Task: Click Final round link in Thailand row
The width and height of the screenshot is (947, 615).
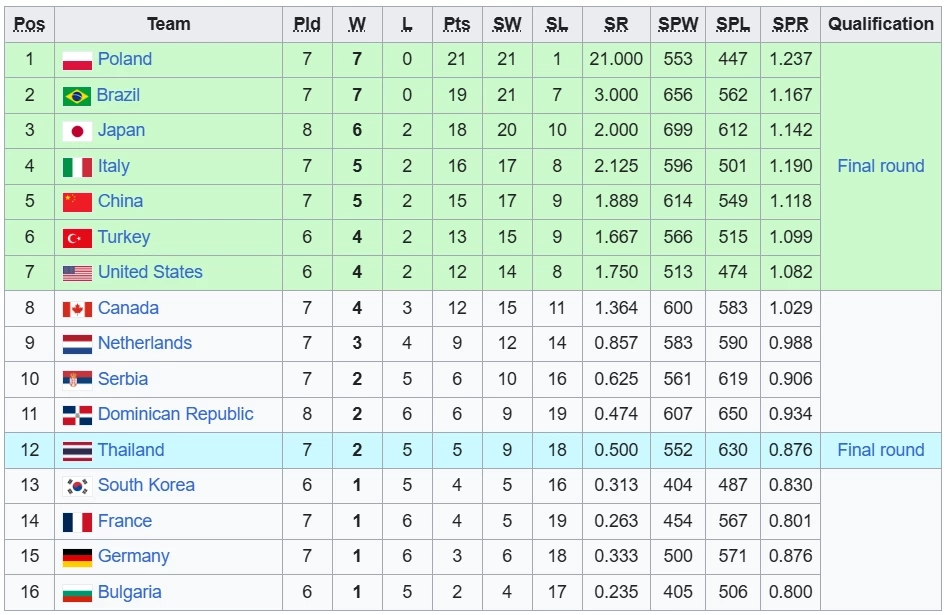Action: (880, 450)
